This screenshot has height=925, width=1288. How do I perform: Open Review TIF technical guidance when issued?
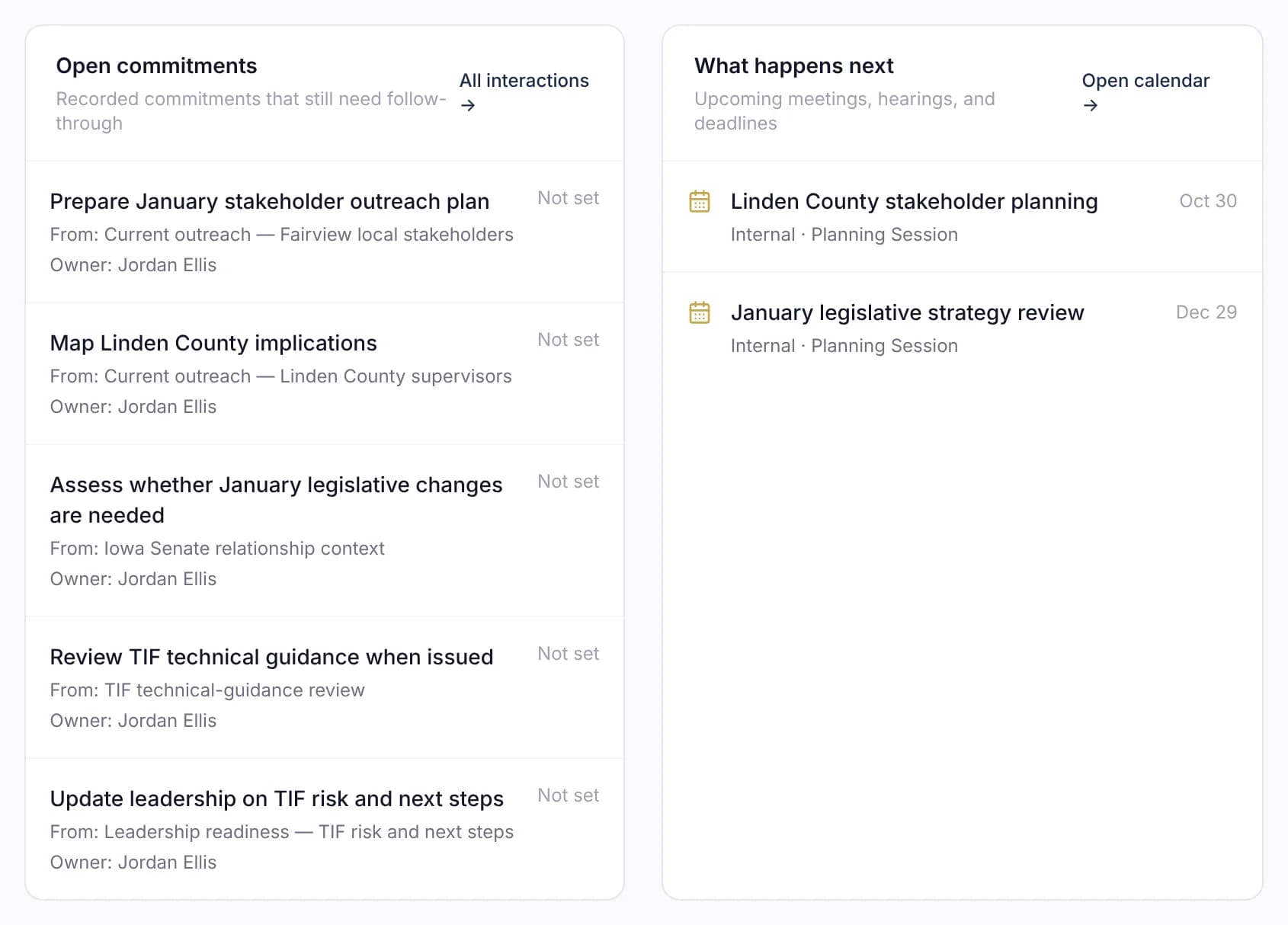point(325,688)
